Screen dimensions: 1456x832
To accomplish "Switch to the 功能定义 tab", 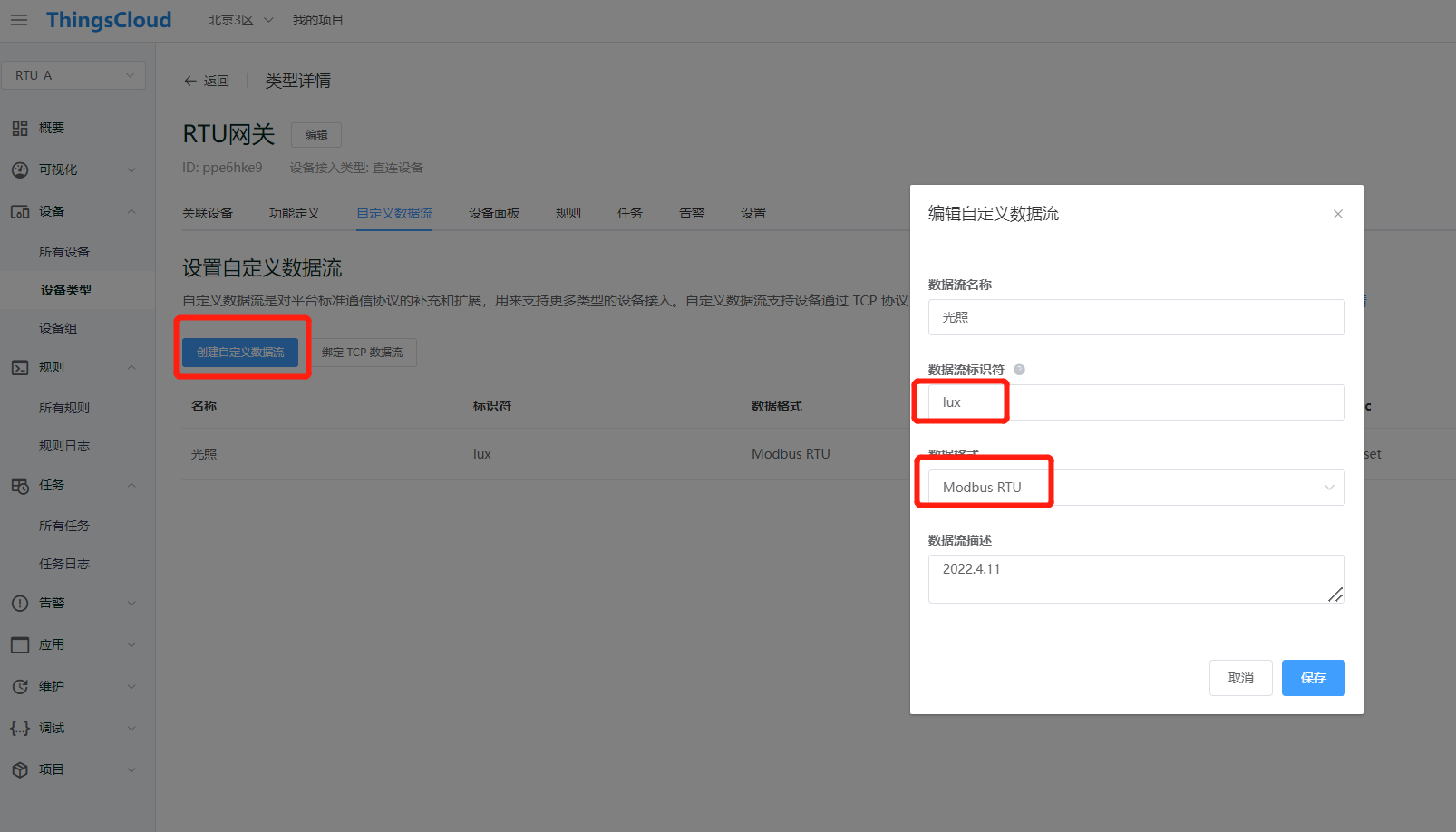I will coord(295,212).
